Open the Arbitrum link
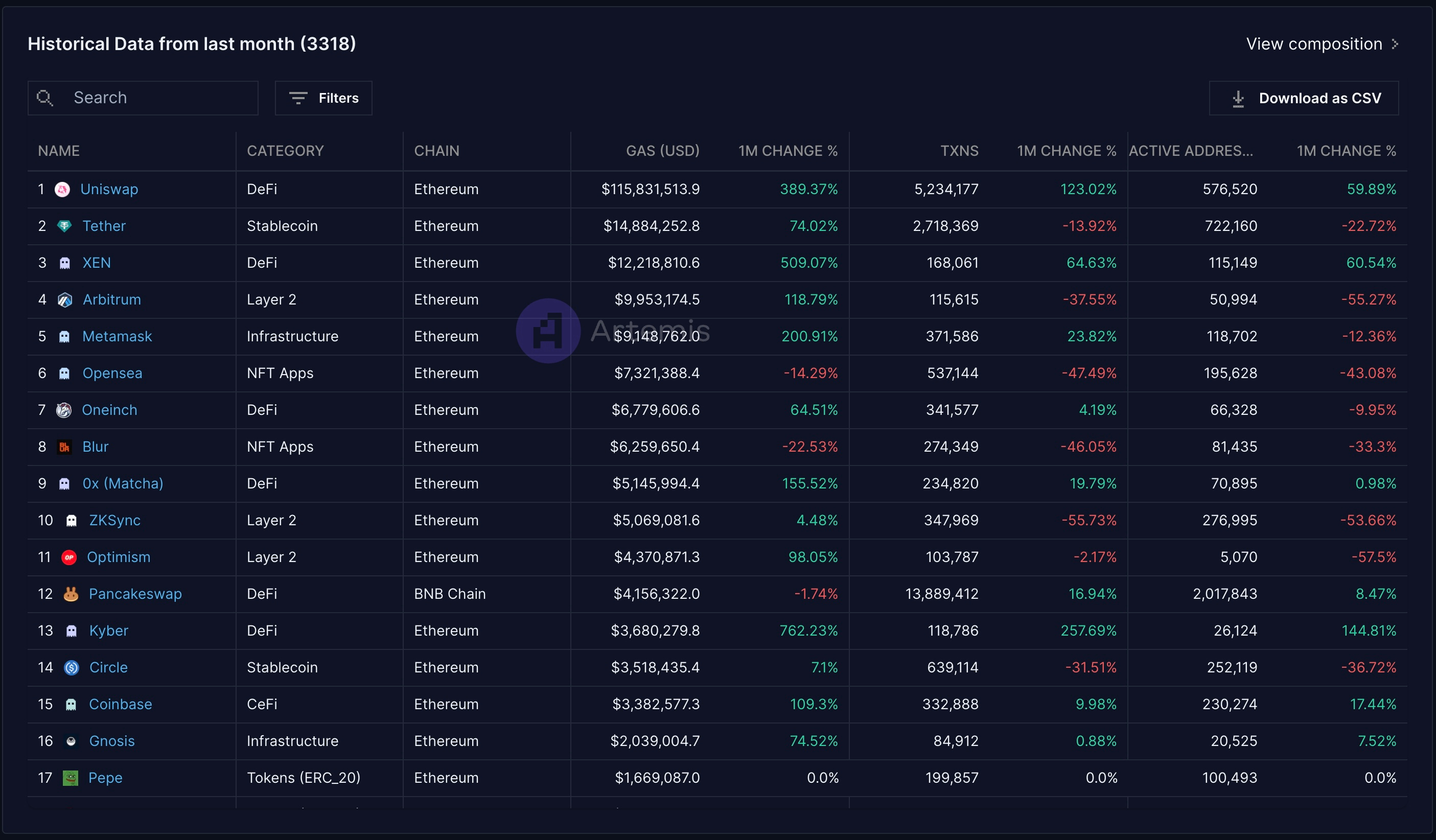Viewport: 1436px width, 840px height. pyautogui.click(x=112, y=300)
